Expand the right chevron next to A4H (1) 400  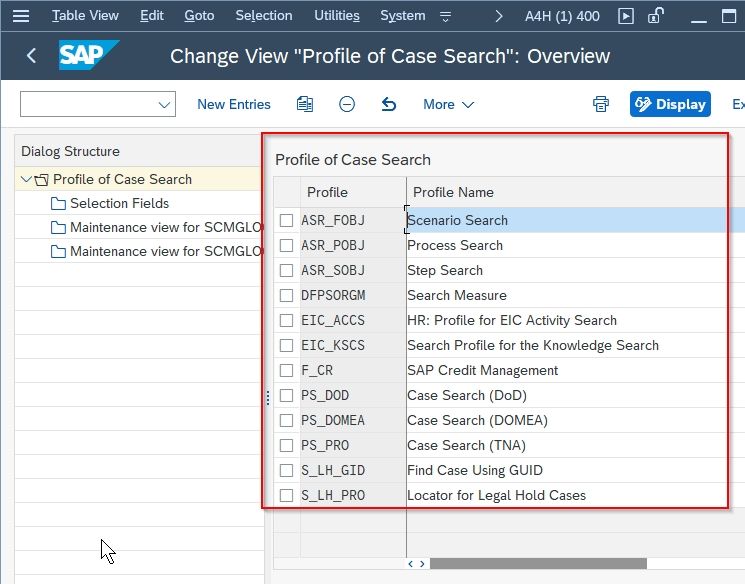point(498,17)
